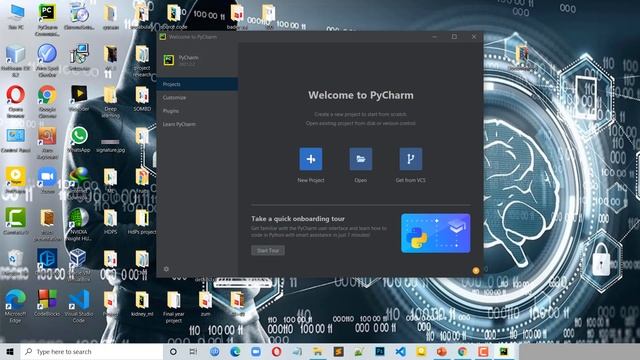This screenshot has width=640, height=360.
Task: Click the This PC desktop icon
Action: click(16, 17)
